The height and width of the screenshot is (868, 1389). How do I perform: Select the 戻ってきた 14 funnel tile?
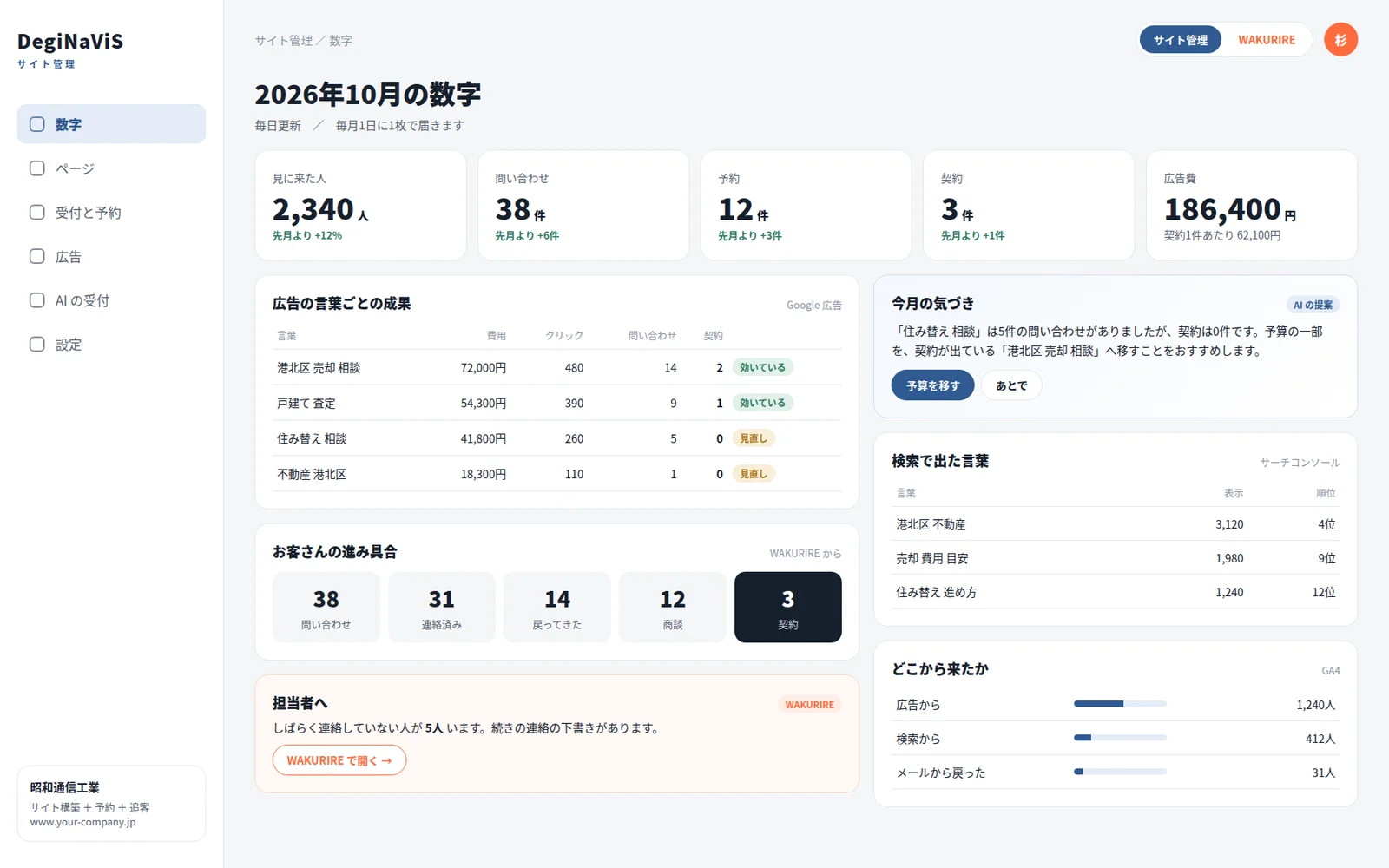557,607
